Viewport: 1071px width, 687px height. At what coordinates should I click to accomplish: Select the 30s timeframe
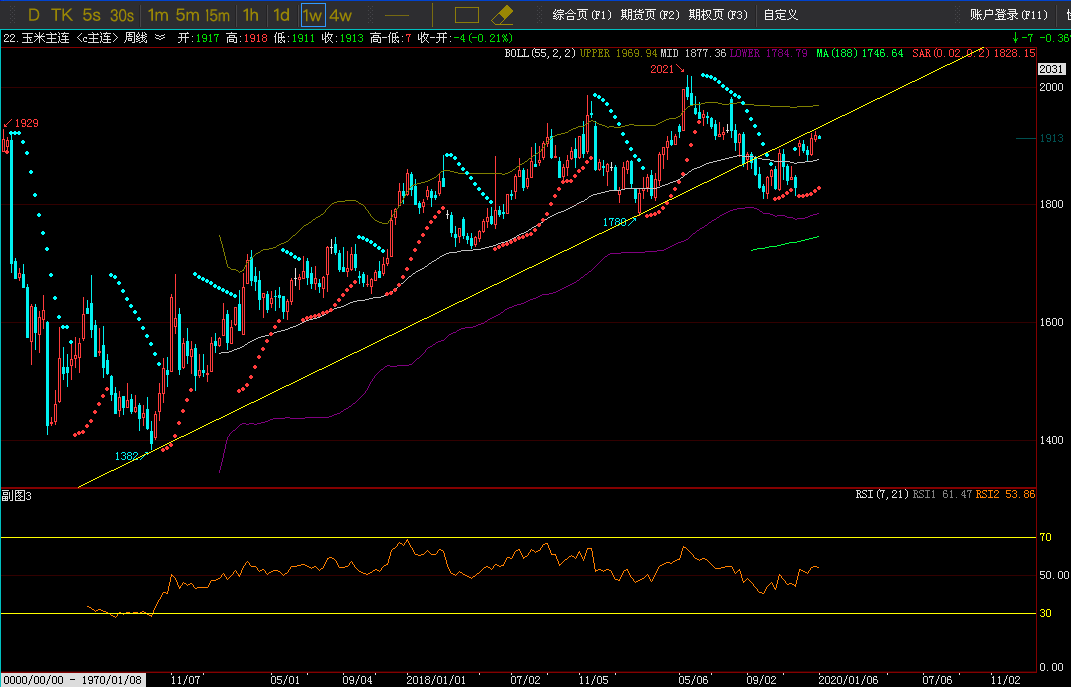[x=122, y=14]
